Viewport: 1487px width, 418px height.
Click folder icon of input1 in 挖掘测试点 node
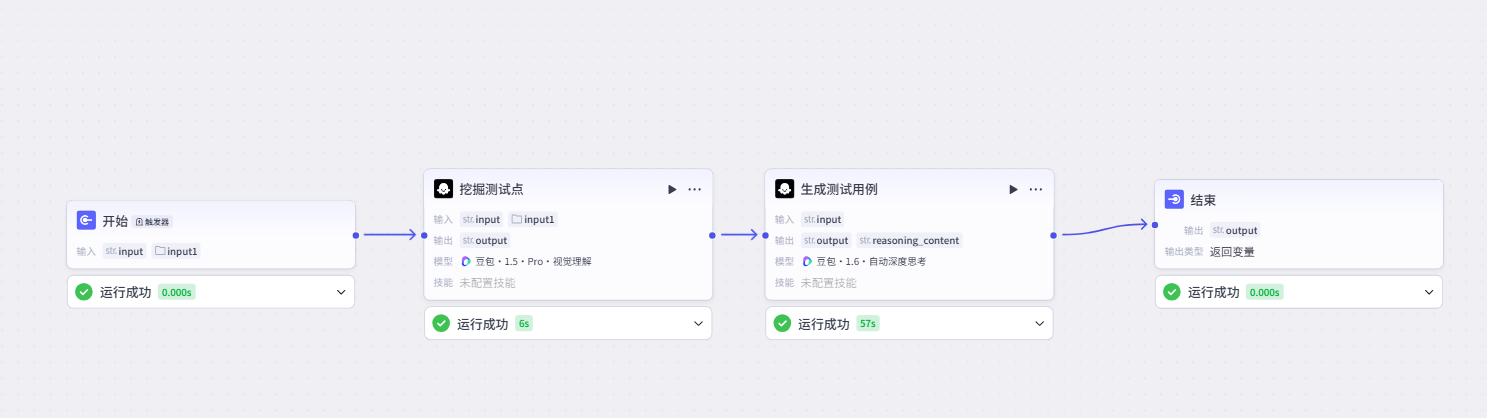click(517, 219)
